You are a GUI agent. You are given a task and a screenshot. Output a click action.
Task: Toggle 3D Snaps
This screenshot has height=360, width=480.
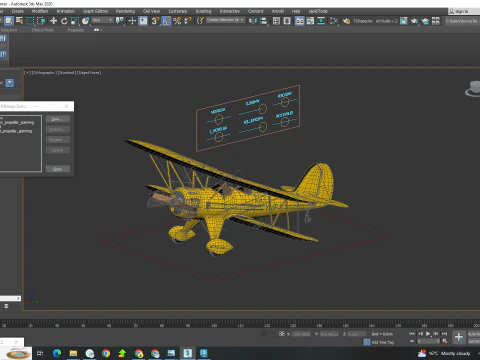155,21
